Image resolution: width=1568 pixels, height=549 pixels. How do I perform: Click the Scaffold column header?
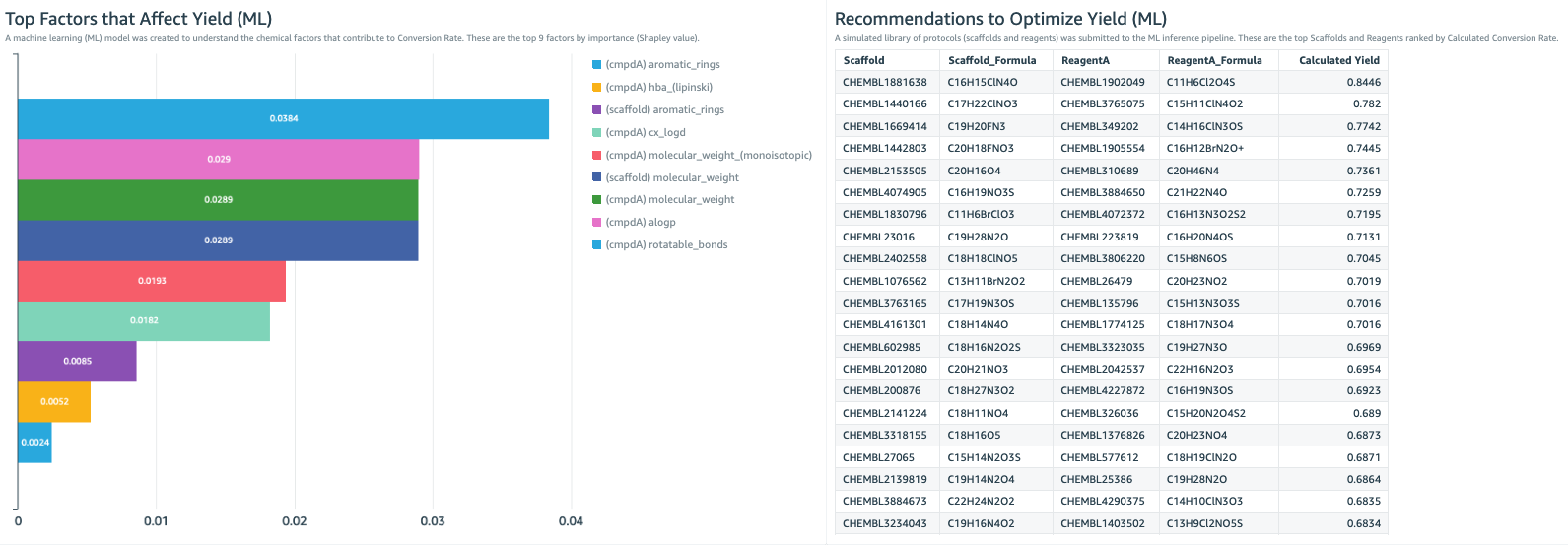863,60
